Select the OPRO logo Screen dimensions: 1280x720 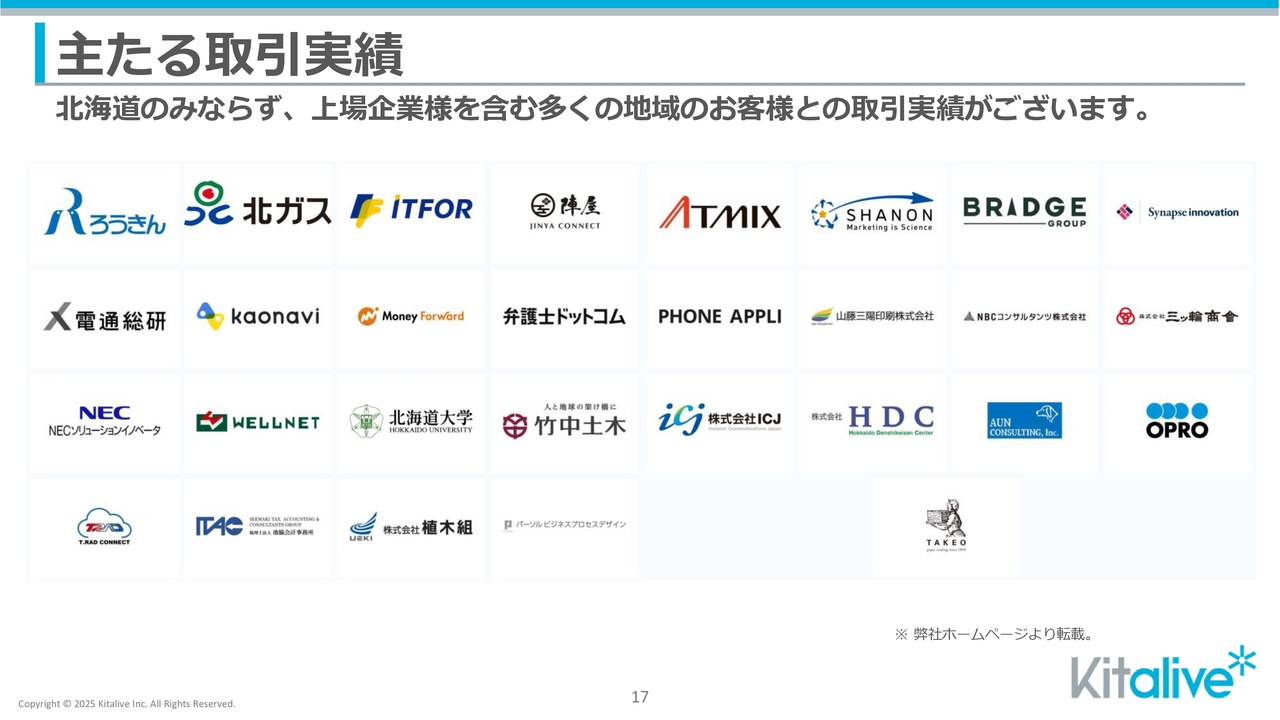(x=1177, y=421)
